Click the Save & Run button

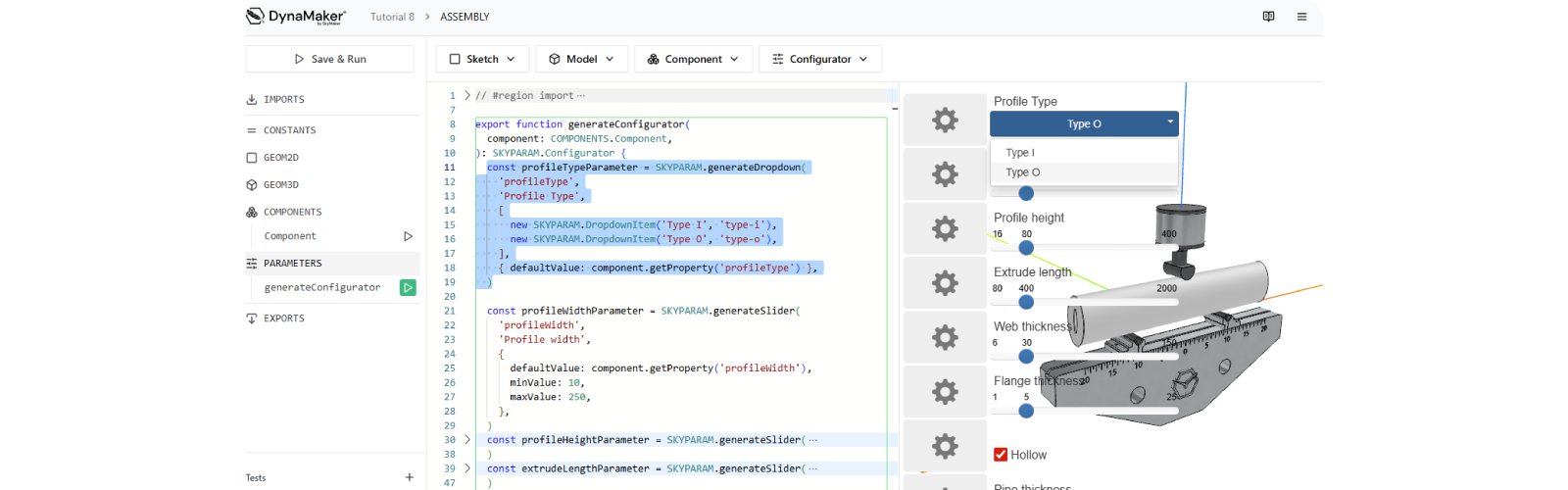point(330,59)
